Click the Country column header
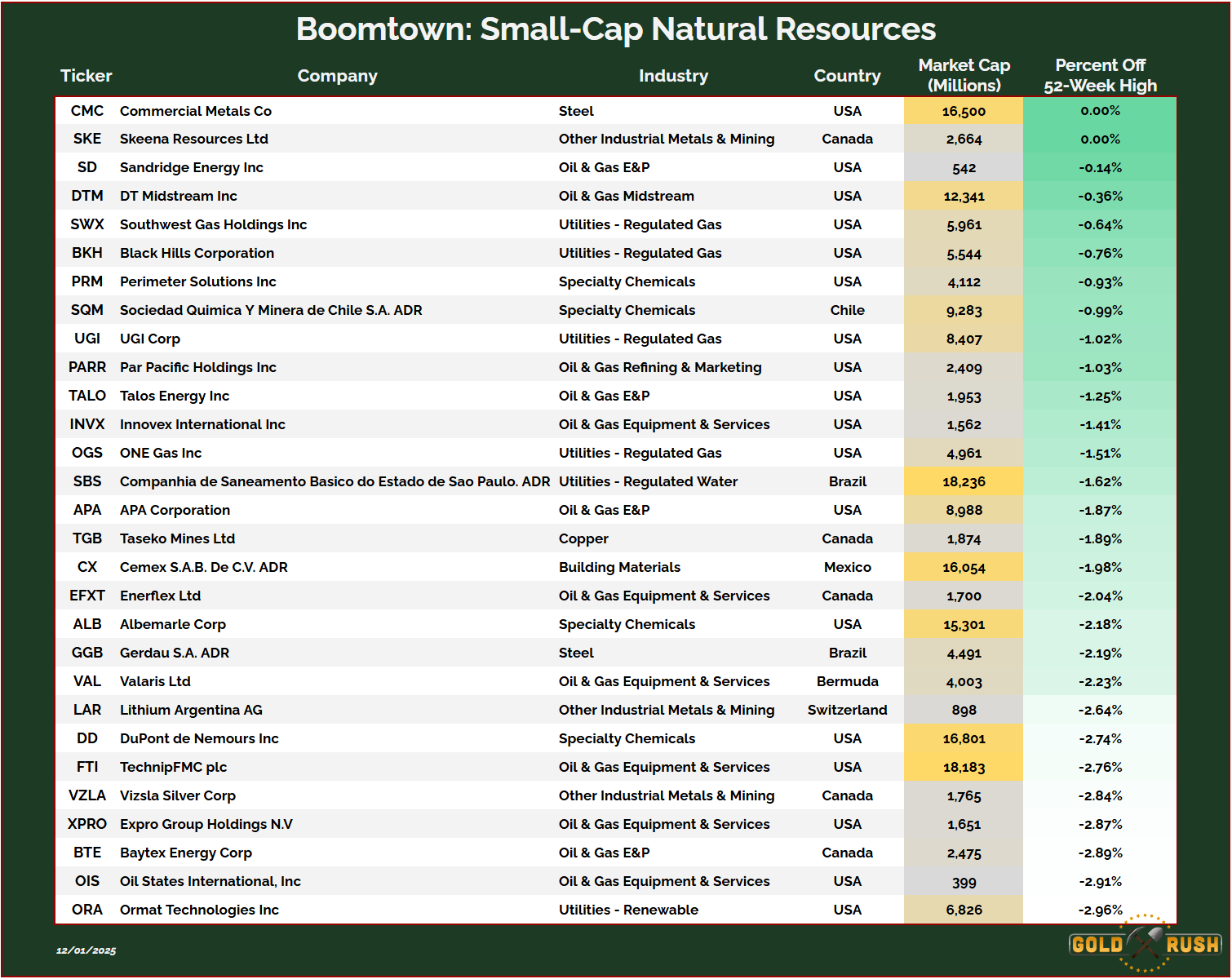 pos(847,76)
